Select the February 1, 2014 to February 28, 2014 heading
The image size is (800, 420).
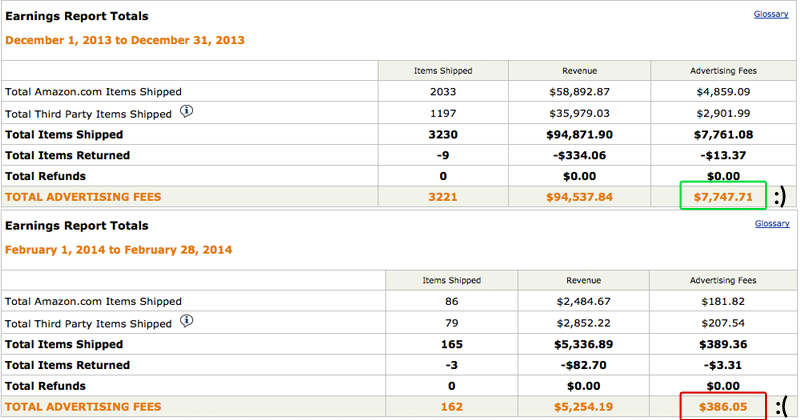click(x=118, y=250)
